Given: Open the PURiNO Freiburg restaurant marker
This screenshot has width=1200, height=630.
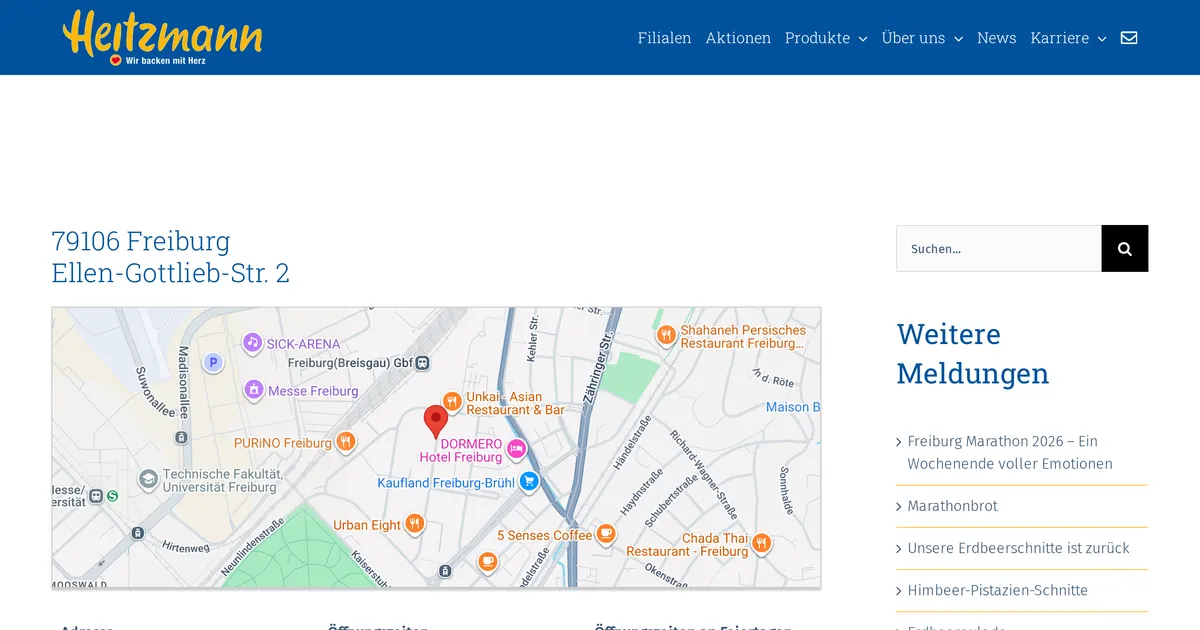Looking at the screenshot, I should point(346,442).
